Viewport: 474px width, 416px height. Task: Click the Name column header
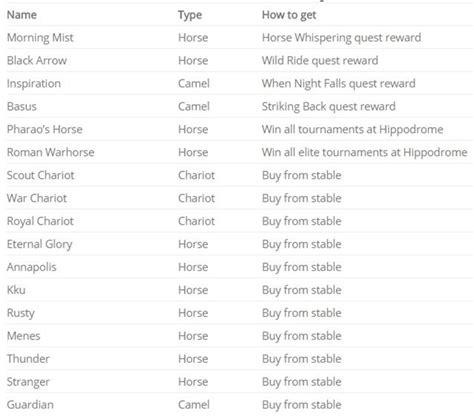point(22,15)
